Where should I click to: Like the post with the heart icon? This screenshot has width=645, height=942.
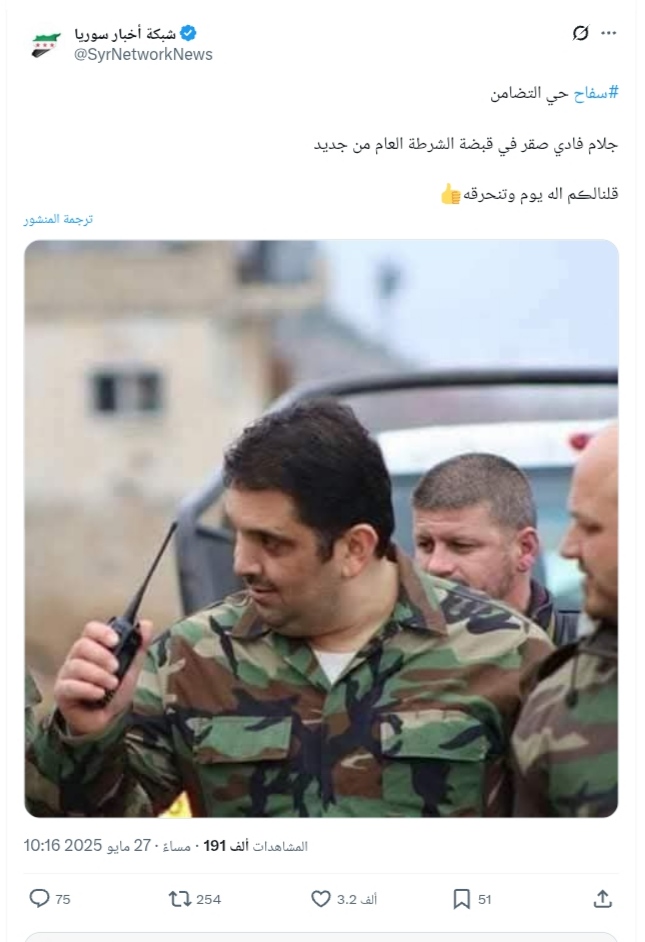[321, 899]
